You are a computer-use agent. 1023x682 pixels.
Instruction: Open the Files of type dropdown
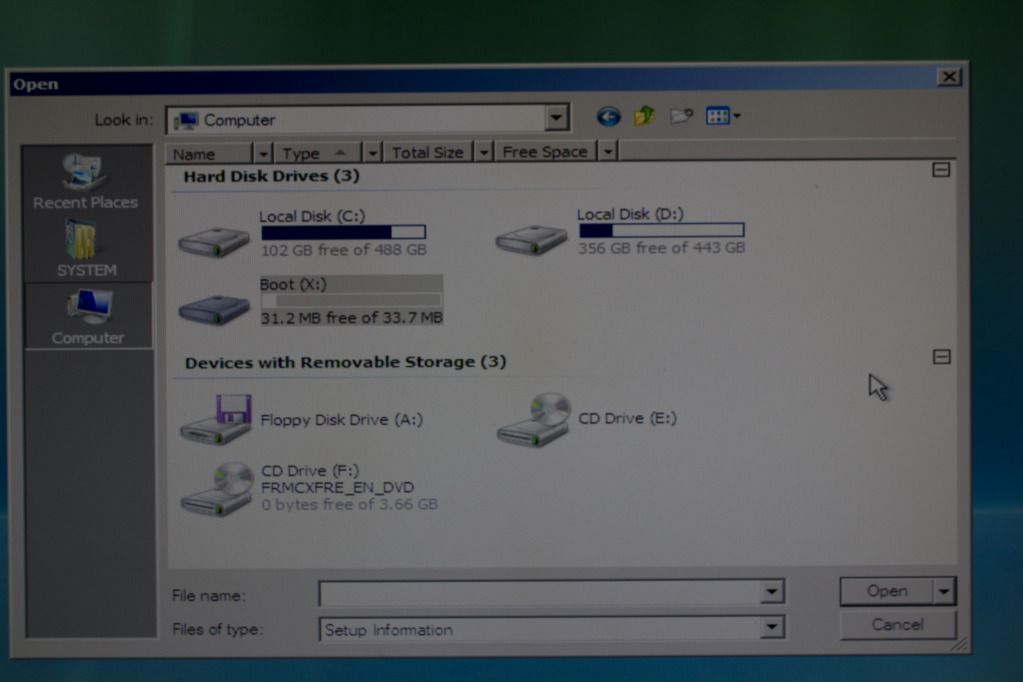tap(771, 628)
